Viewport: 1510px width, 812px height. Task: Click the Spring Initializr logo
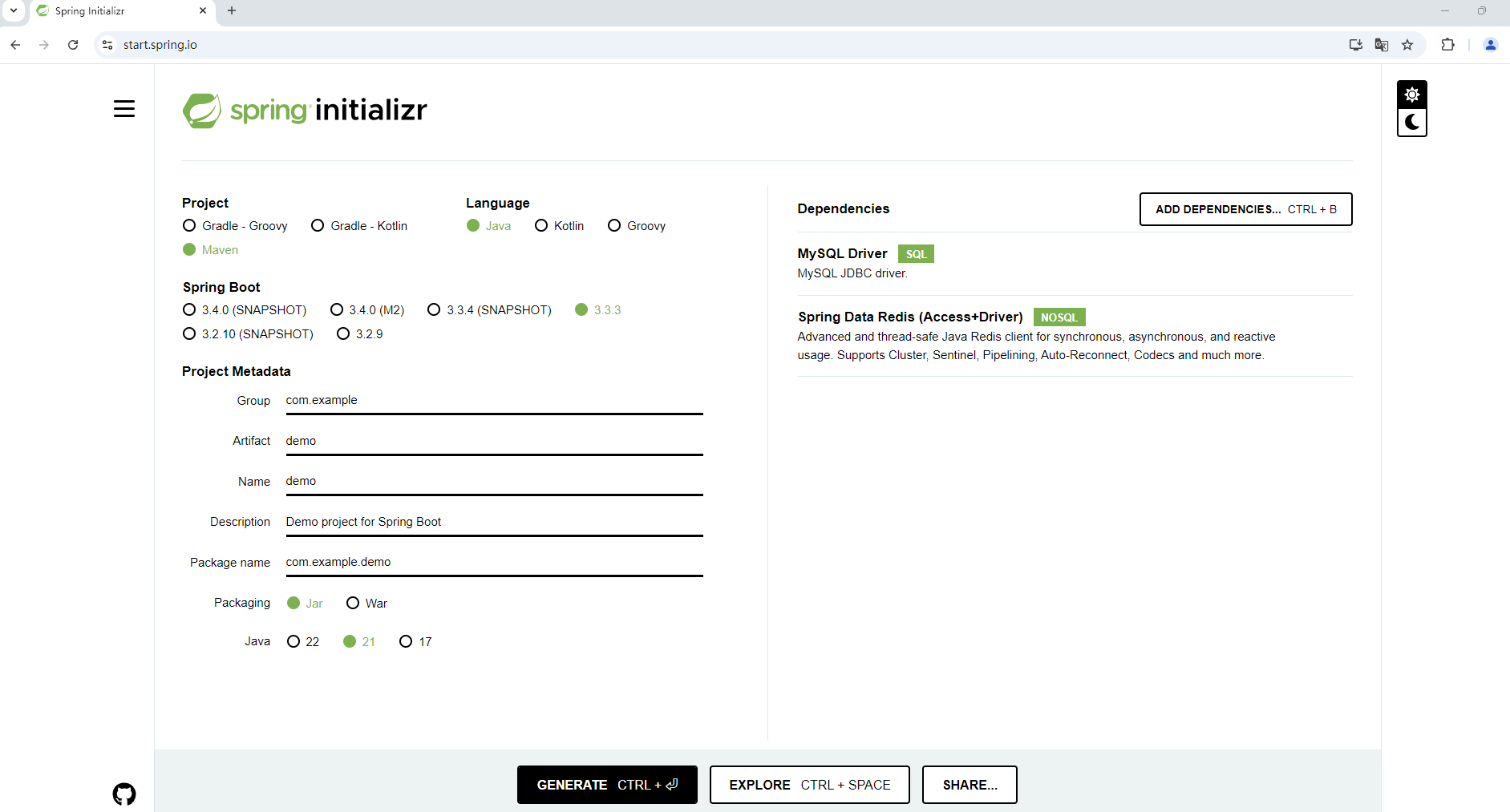(305, 110)
